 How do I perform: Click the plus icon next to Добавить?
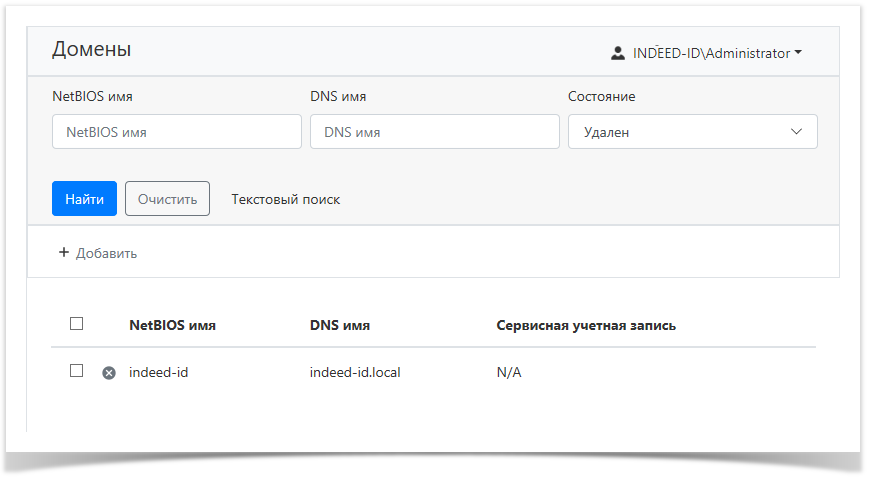64,253
